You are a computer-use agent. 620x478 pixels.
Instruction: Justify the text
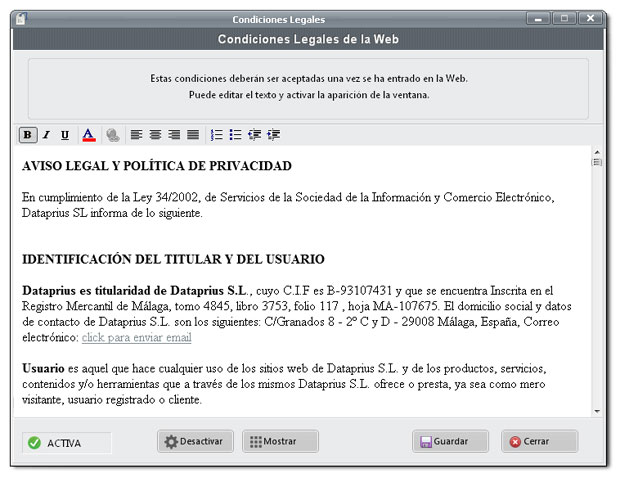[x=193, y=135]
